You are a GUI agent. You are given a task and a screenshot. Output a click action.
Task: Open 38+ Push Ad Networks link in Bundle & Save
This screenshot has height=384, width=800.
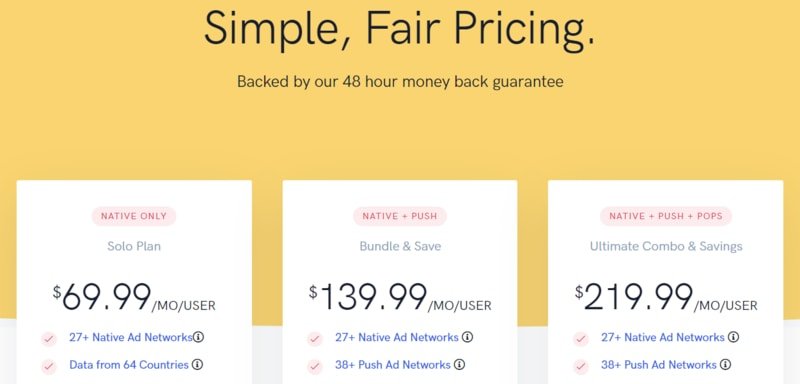tap(393, 365)
